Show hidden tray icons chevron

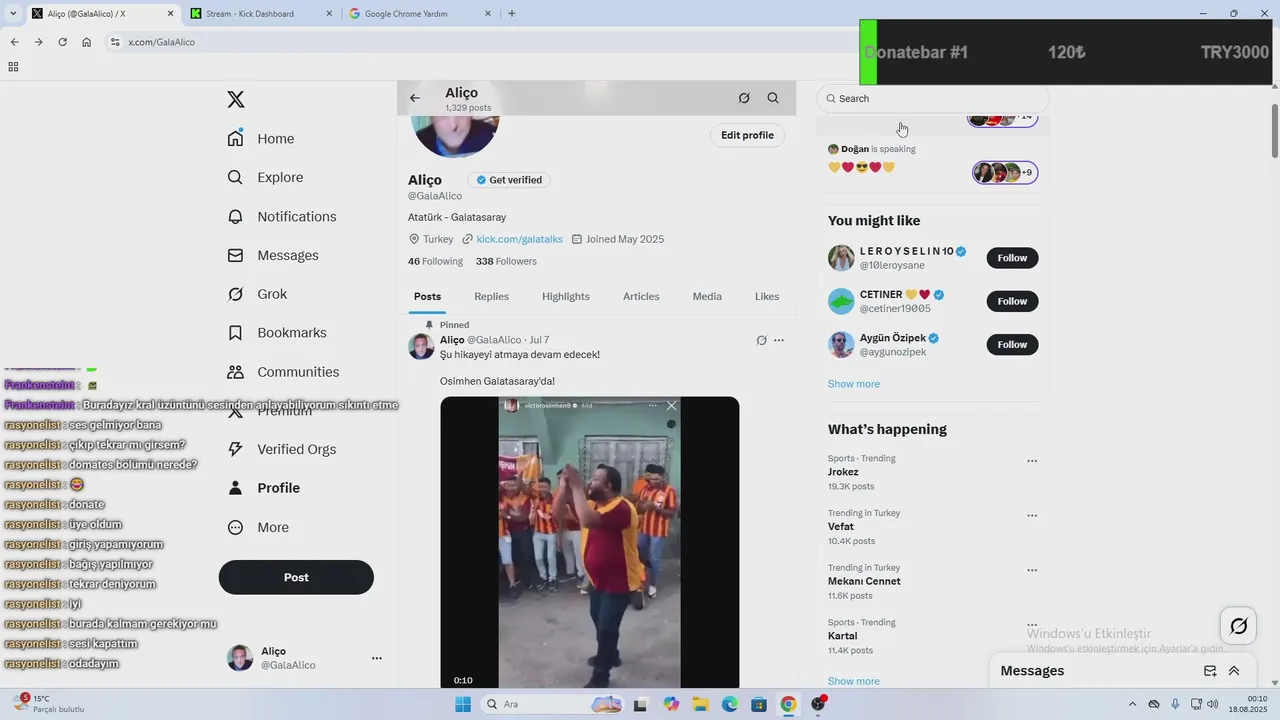click(1132, 704)
